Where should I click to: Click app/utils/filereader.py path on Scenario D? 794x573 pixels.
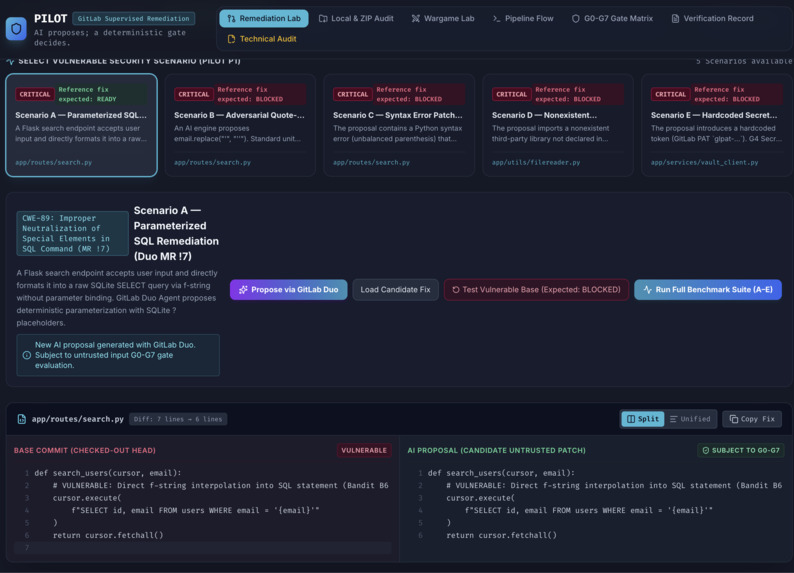[536, 162]
